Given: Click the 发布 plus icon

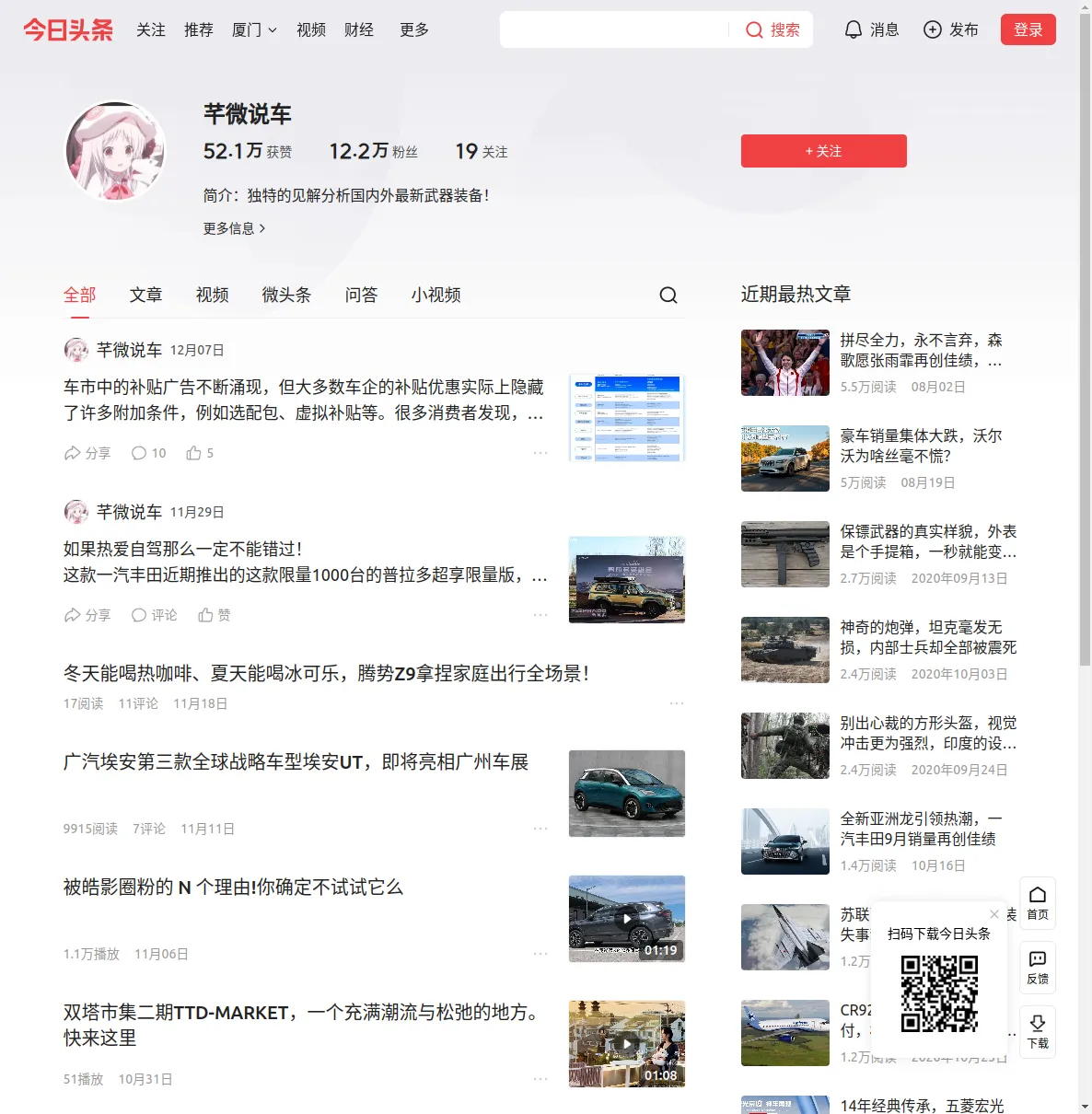Looking at the screenshot, I should coord(933,29).
